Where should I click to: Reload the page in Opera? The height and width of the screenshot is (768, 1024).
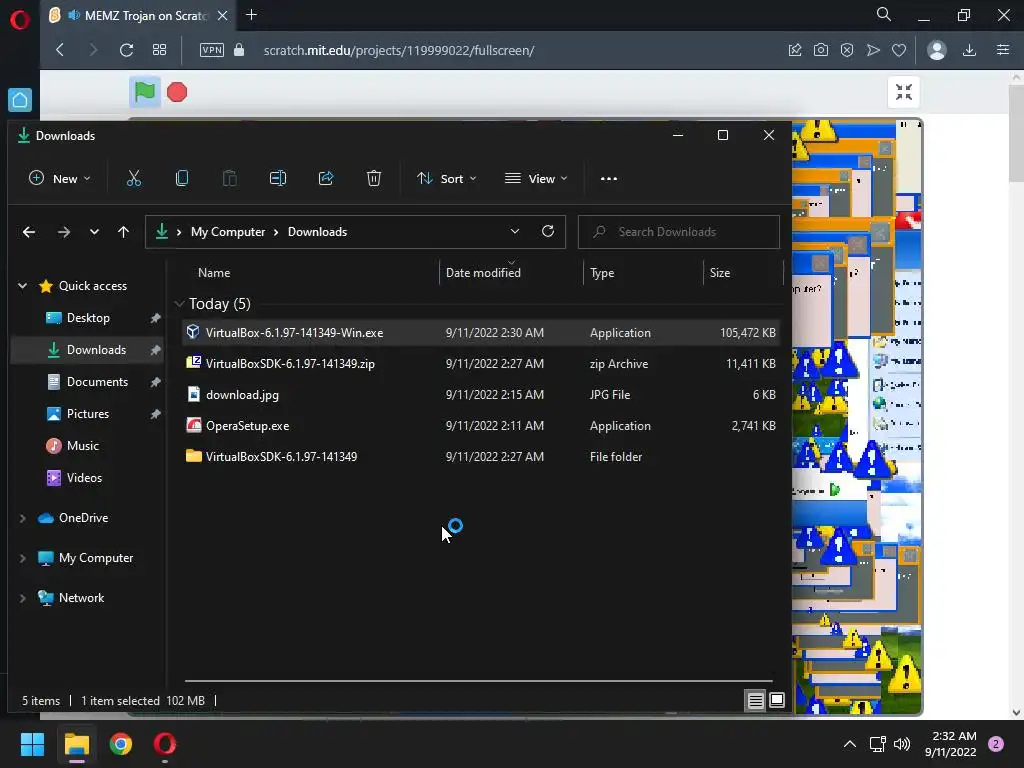click(126, 50)
